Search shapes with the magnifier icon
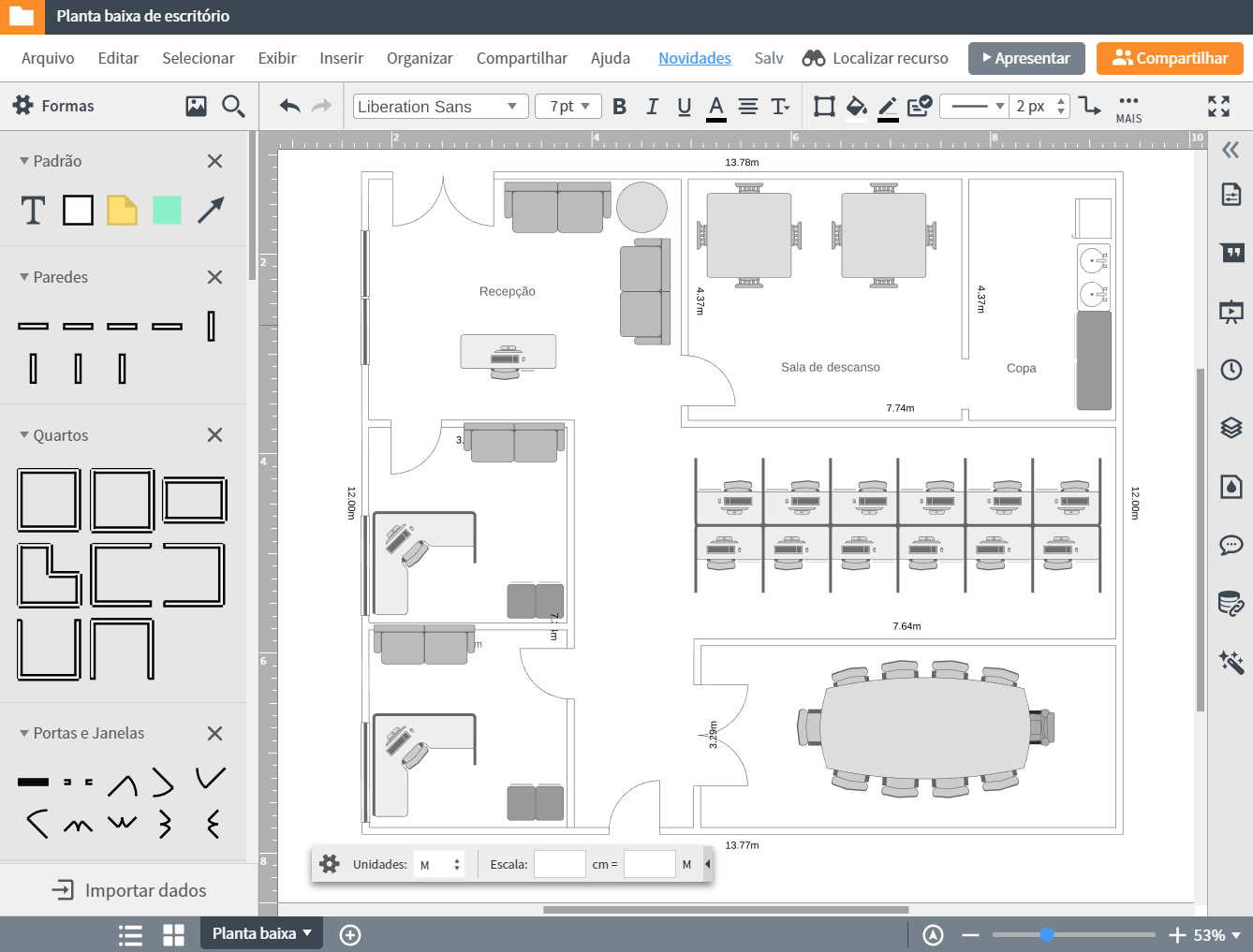 [233, 107]
